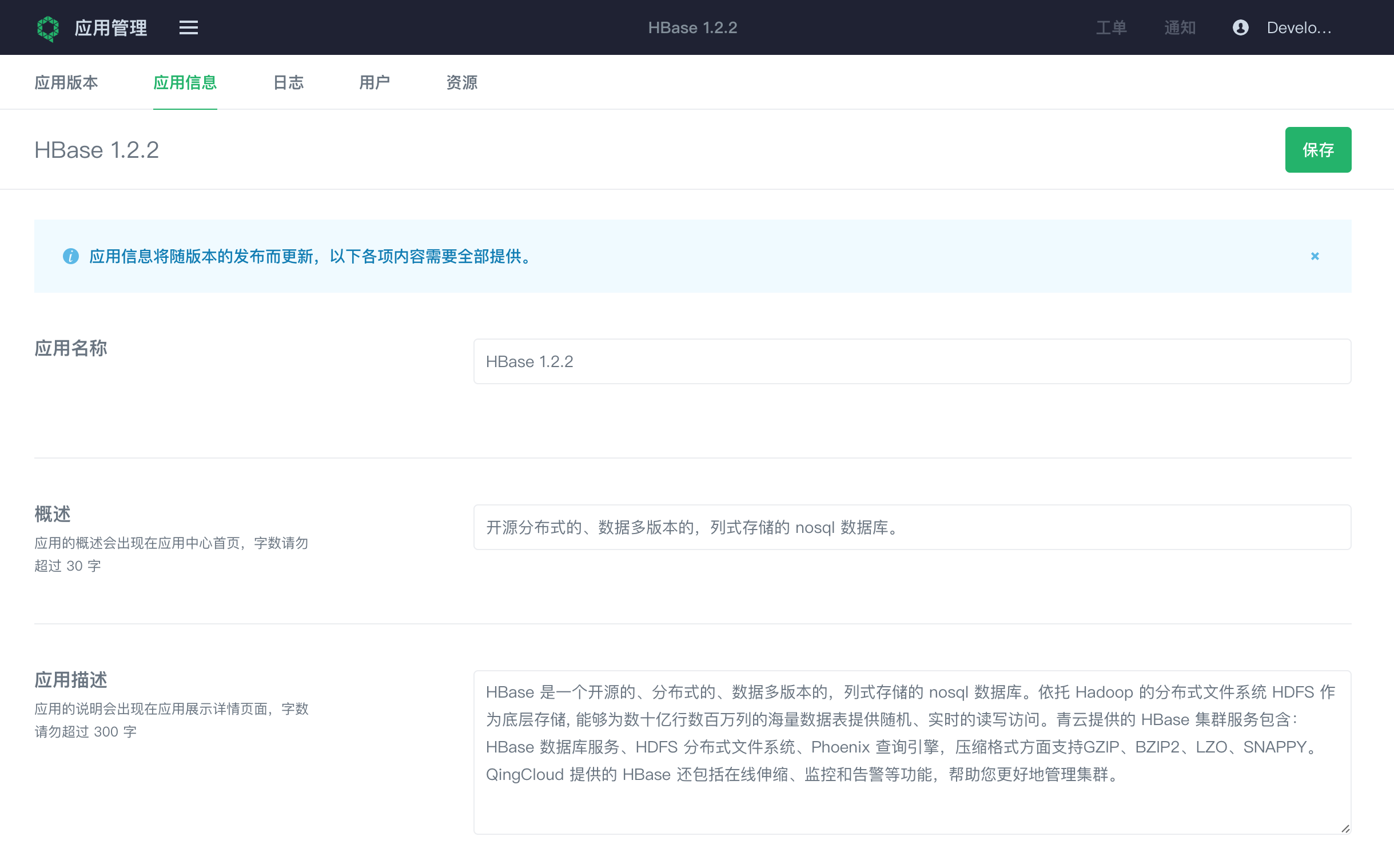The width and height of the screenshot is (1394, 868).
Task: Open the Develo... account menu
Action: click(x=1299, y=27)
